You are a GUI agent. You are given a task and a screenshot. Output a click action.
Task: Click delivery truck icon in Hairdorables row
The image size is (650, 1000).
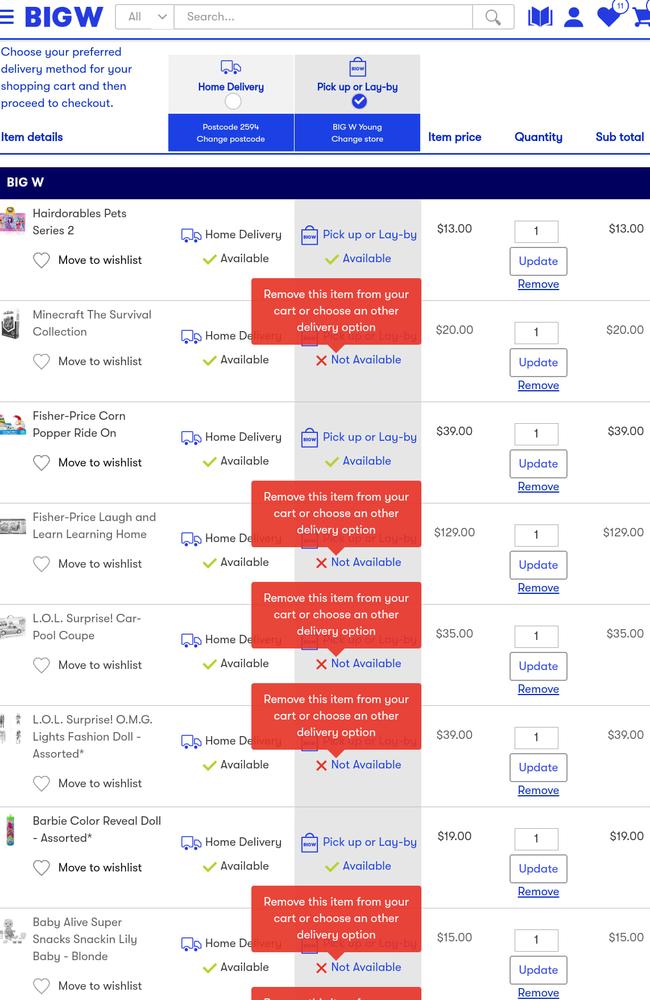191,235
